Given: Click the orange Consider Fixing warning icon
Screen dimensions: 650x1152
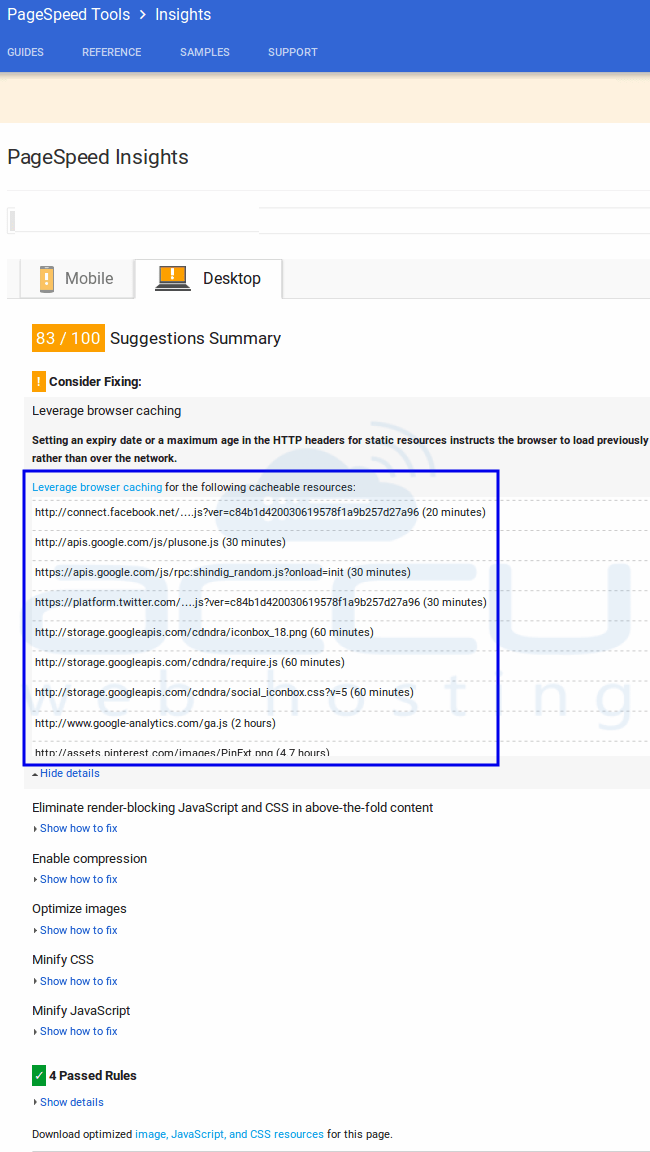Looking at the screenshot, I should (x=39, y=382).
